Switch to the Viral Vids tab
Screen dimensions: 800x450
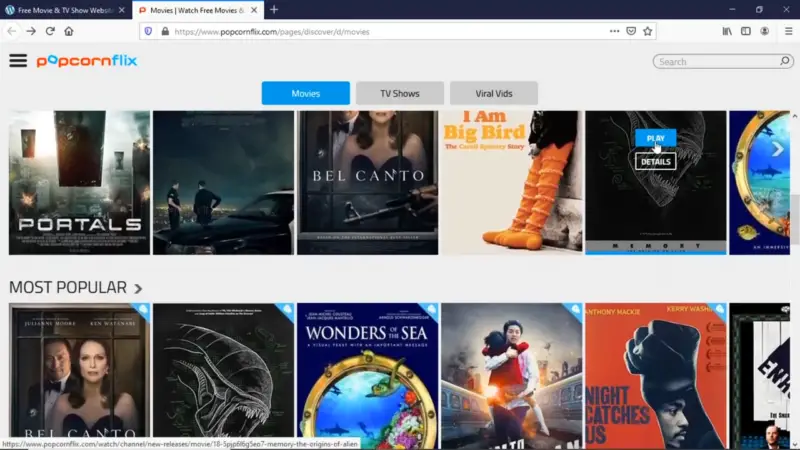(493, 93)
